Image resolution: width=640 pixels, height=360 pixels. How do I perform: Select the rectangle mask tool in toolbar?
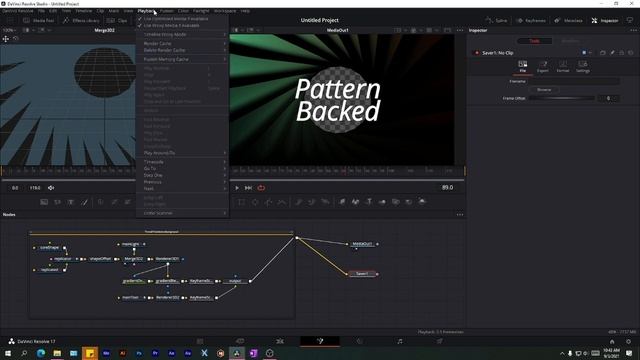(242, 202)
